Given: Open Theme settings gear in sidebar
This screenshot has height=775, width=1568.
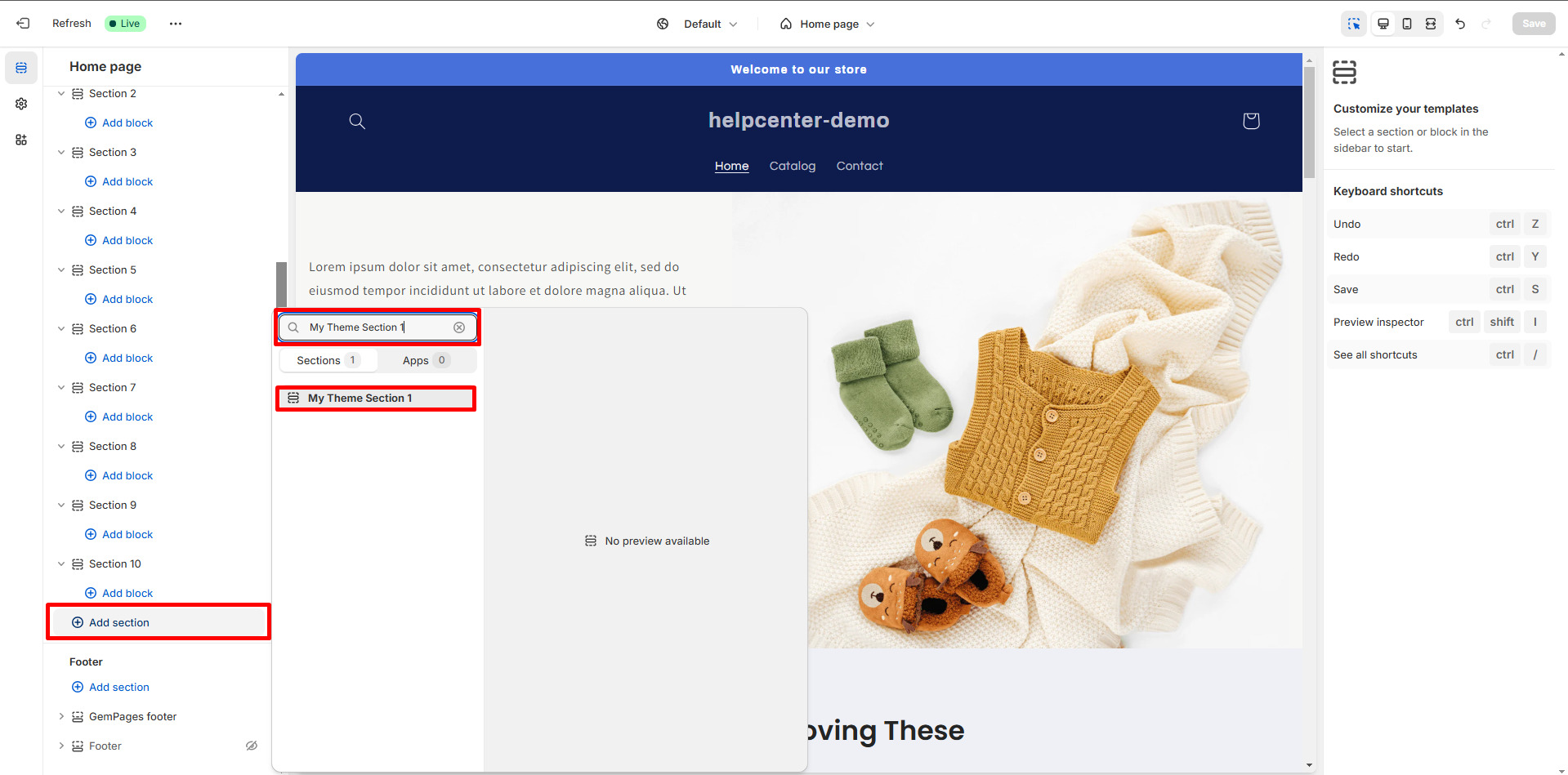Looking at the screenshot, I should pos(21,104).
